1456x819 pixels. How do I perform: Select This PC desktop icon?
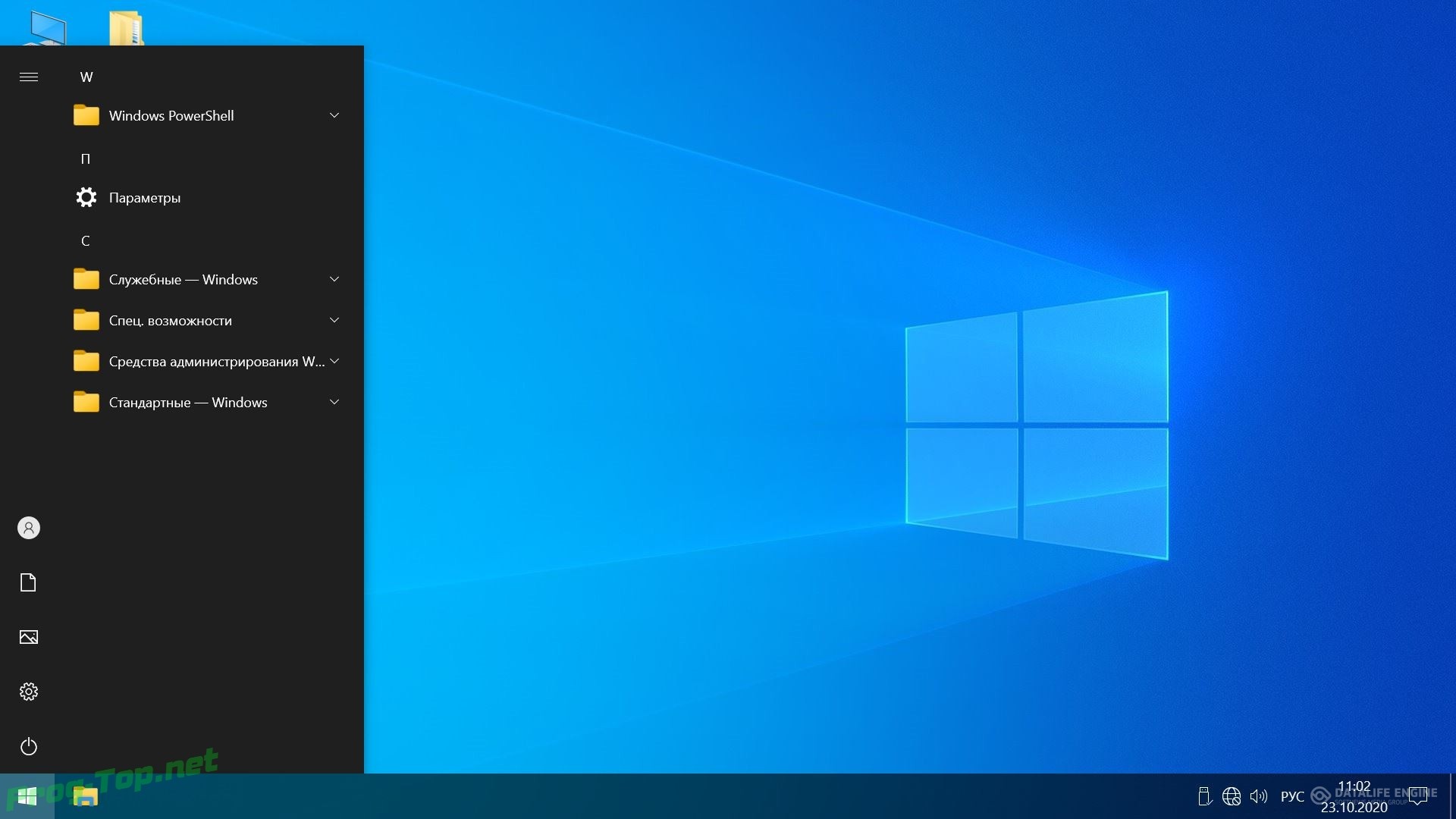tap(47, 29)
